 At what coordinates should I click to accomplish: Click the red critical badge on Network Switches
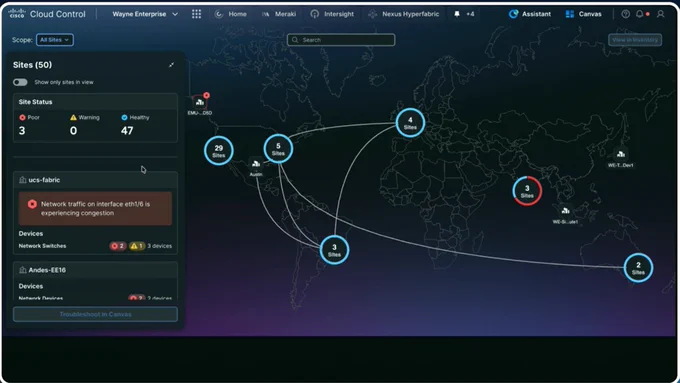118,246
